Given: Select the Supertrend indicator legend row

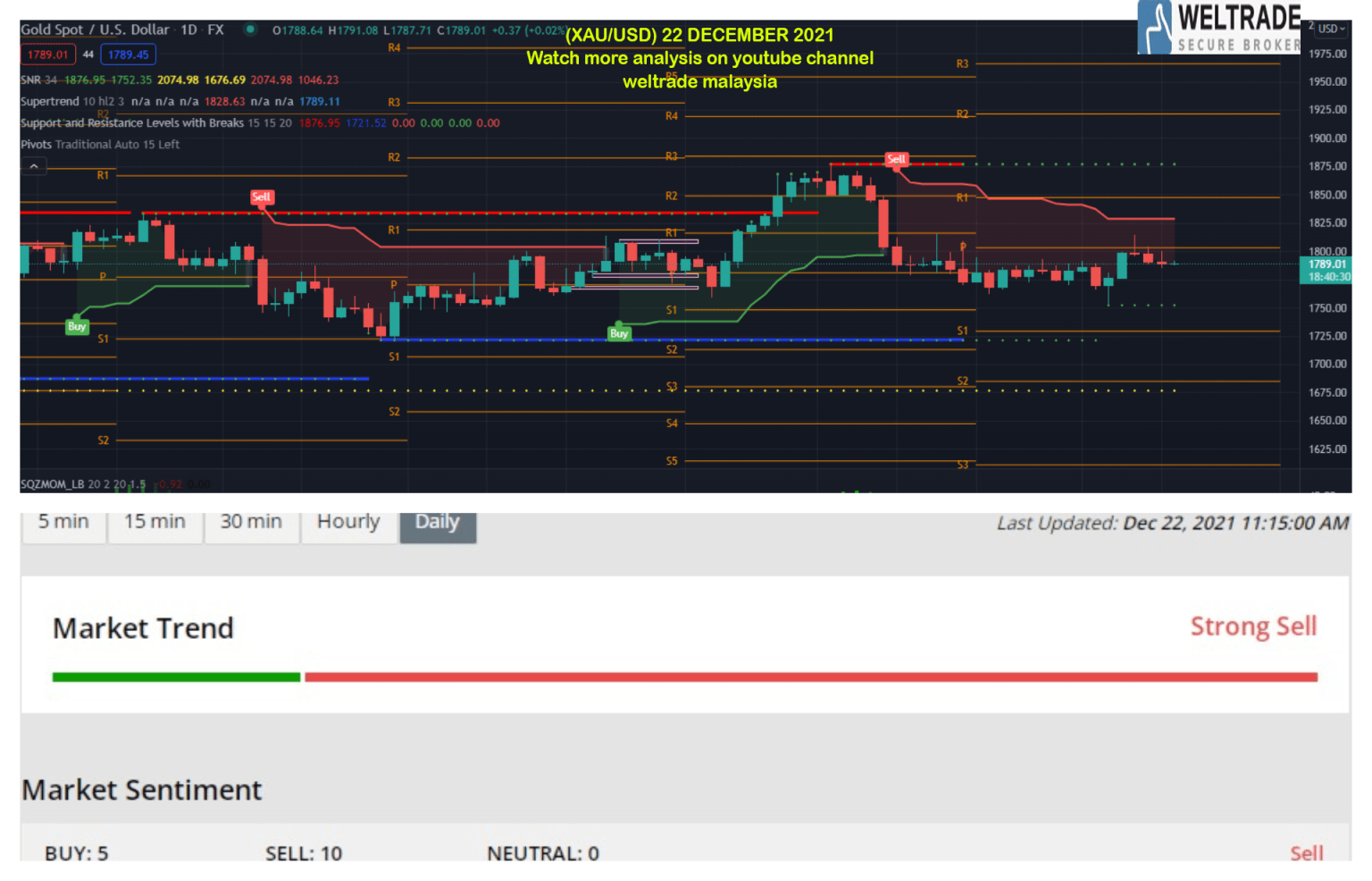Looking at the screenshot, I should point(180,101).
